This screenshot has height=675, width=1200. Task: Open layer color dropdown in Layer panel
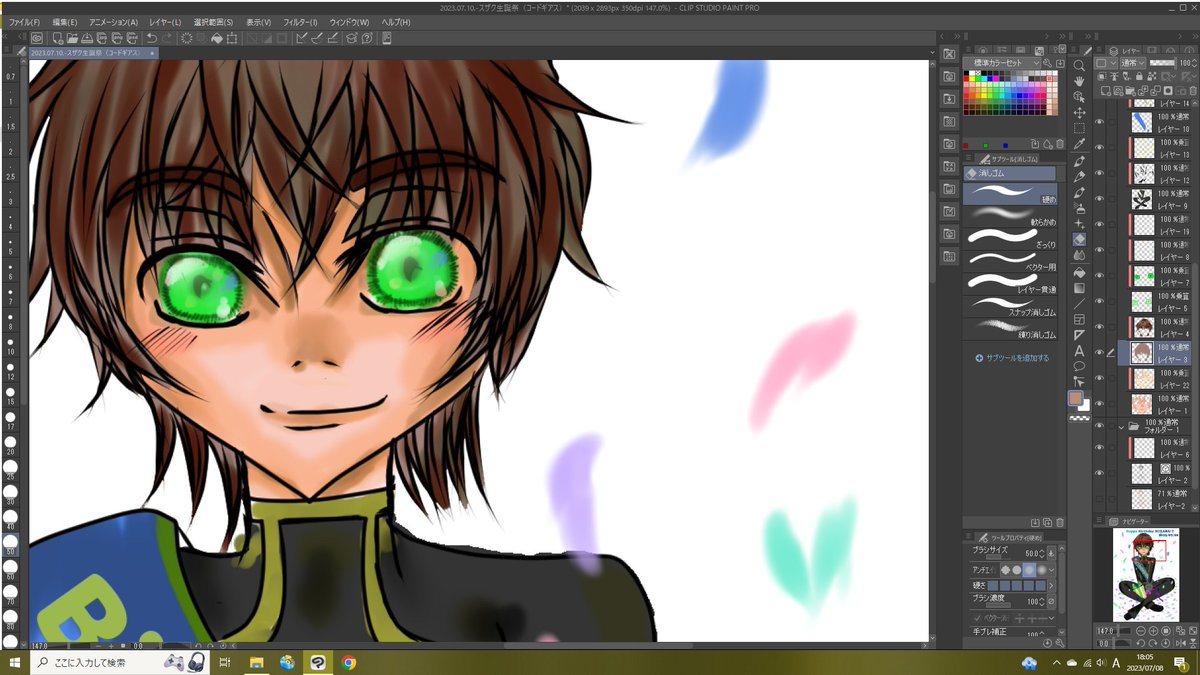tap(1106, 63)
